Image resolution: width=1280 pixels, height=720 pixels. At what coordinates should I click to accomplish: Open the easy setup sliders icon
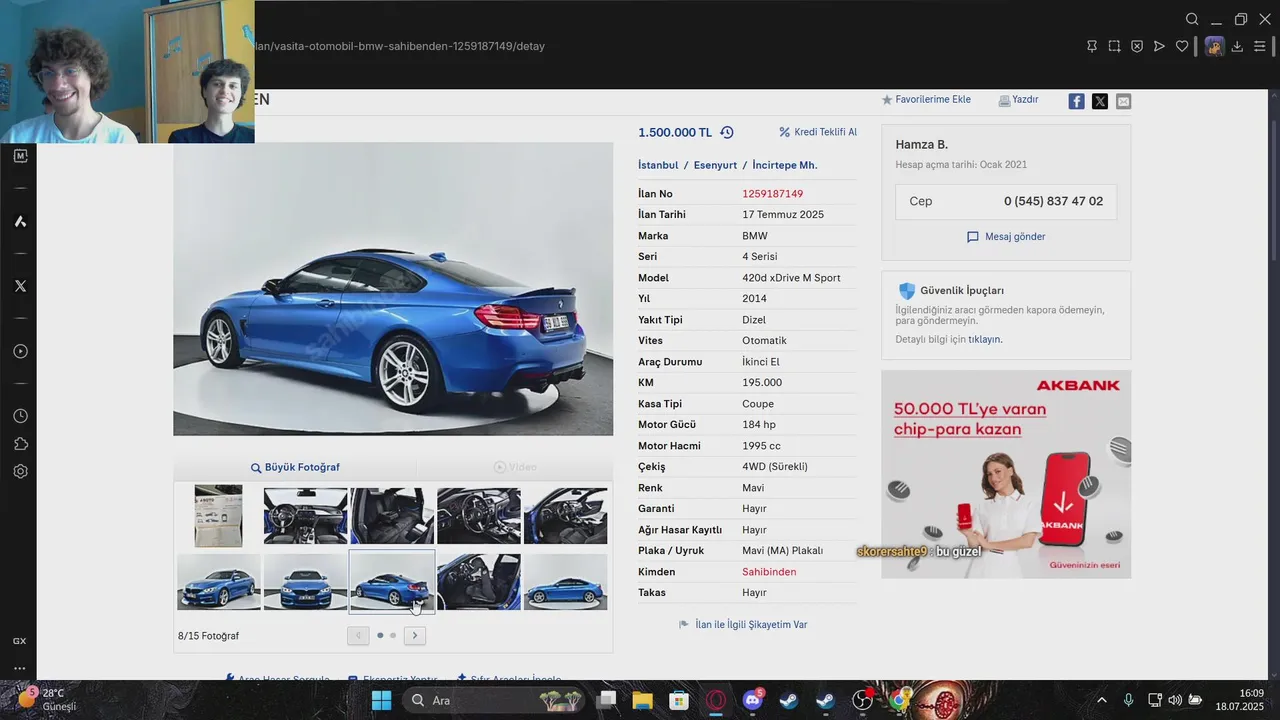(1260, 46)
